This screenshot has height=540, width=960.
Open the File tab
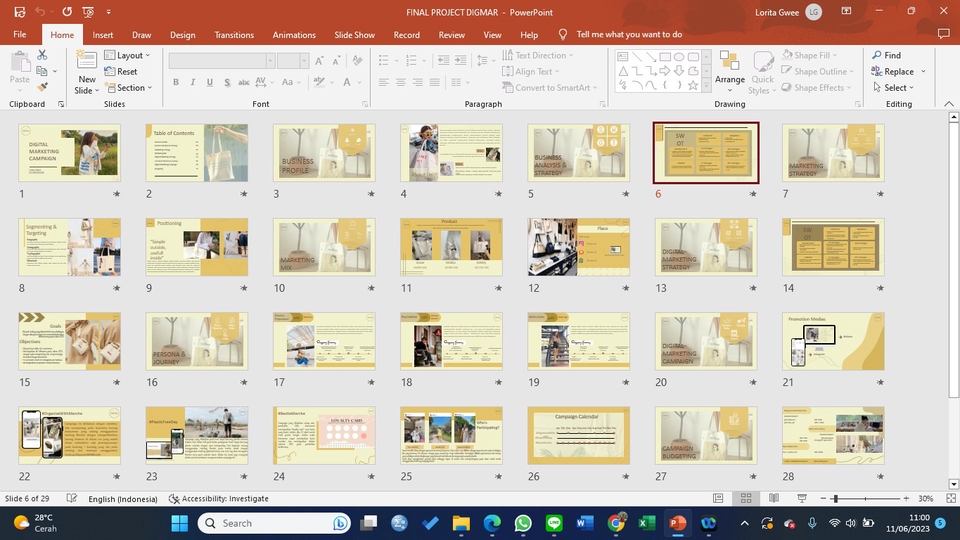click(x=20, y=34)
